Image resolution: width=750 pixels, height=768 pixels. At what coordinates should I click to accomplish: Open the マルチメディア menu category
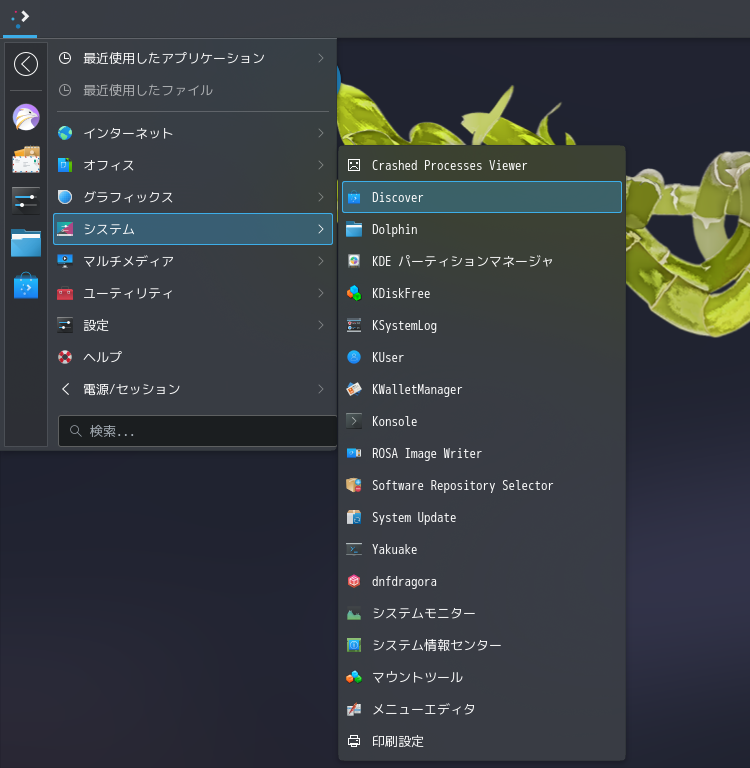pos(193,261)
